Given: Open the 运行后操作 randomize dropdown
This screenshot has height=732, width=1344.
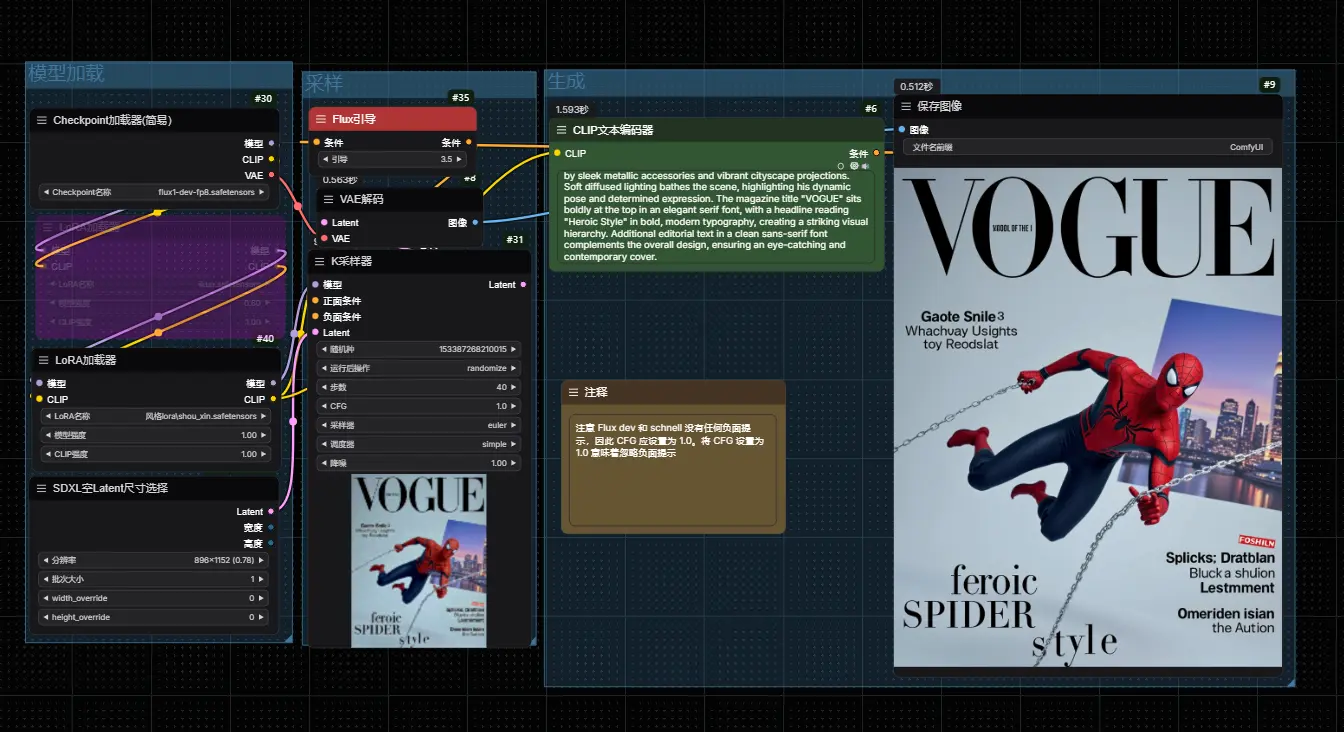Looking at the screenshot, I should [x=419, y=368].
